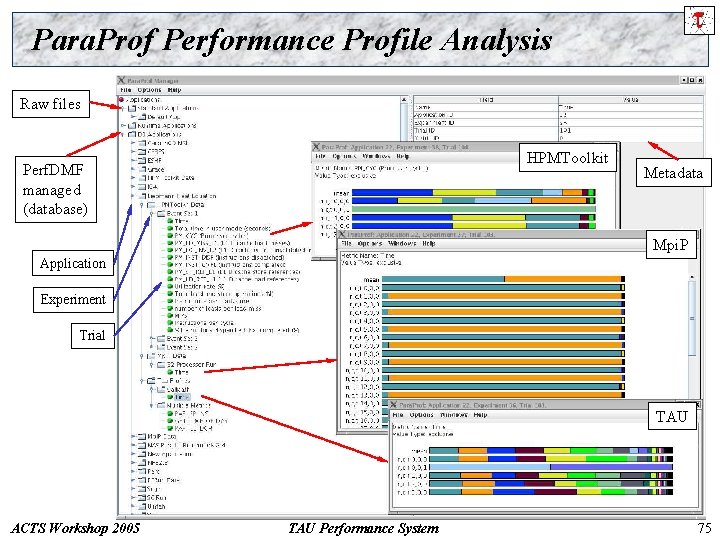Click X logo in HPMToolkit window title bar
The width and height of the screenshot is (720, 540).
click(x=316, y=147)
